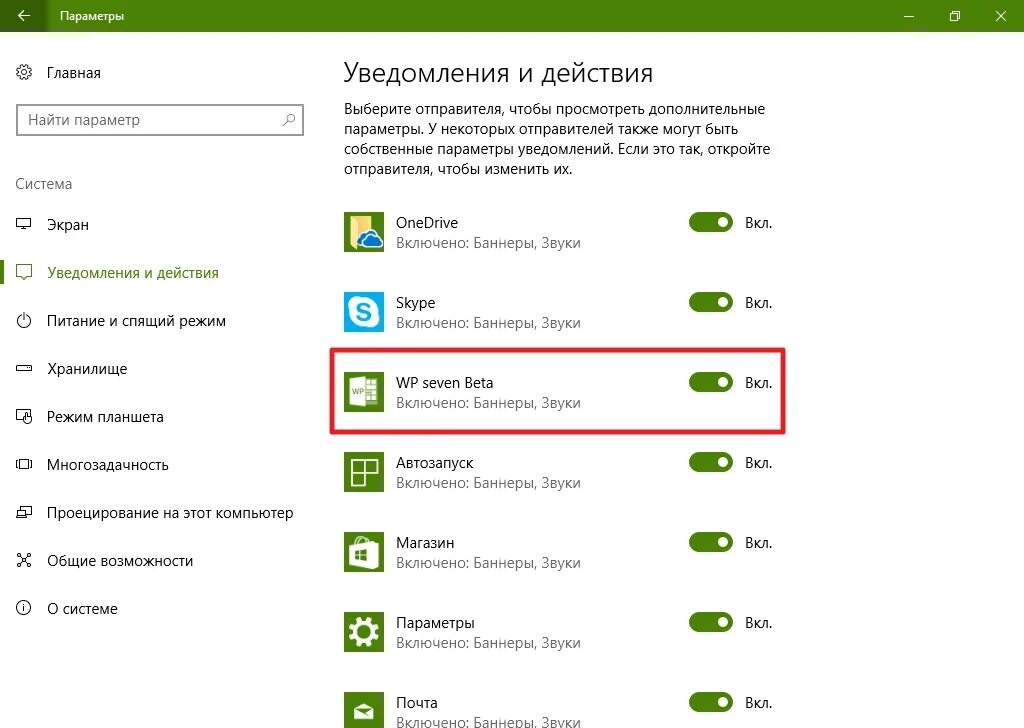This screenshot has height=728, width=1024.
Task: Disable Автозапуск notifications toggle
Action: (x=711, y=462)
